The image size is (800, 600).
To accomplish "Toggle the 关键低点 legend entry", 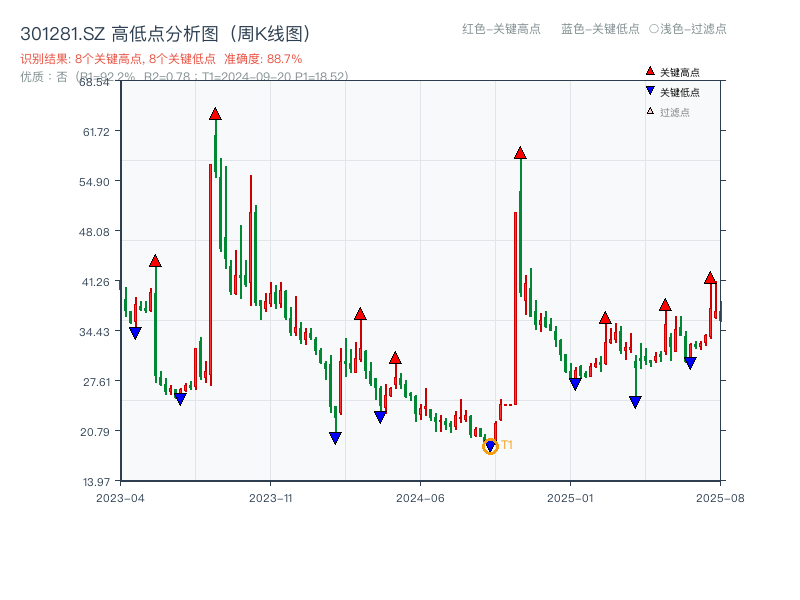I will pos(668,93).
